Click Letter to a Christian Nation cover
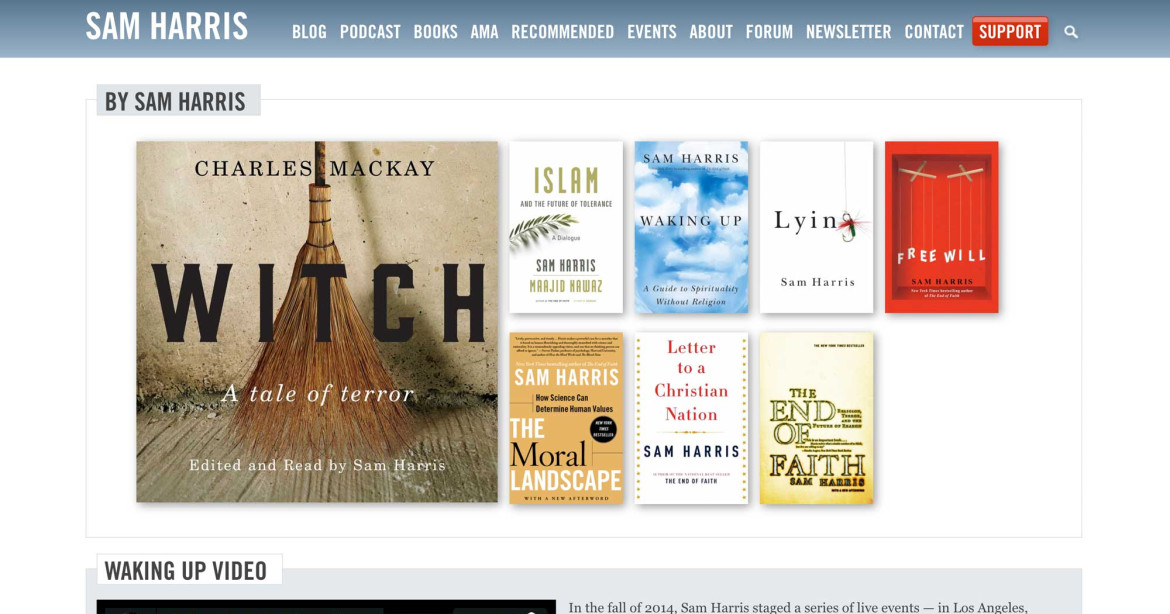 point(692,419)
